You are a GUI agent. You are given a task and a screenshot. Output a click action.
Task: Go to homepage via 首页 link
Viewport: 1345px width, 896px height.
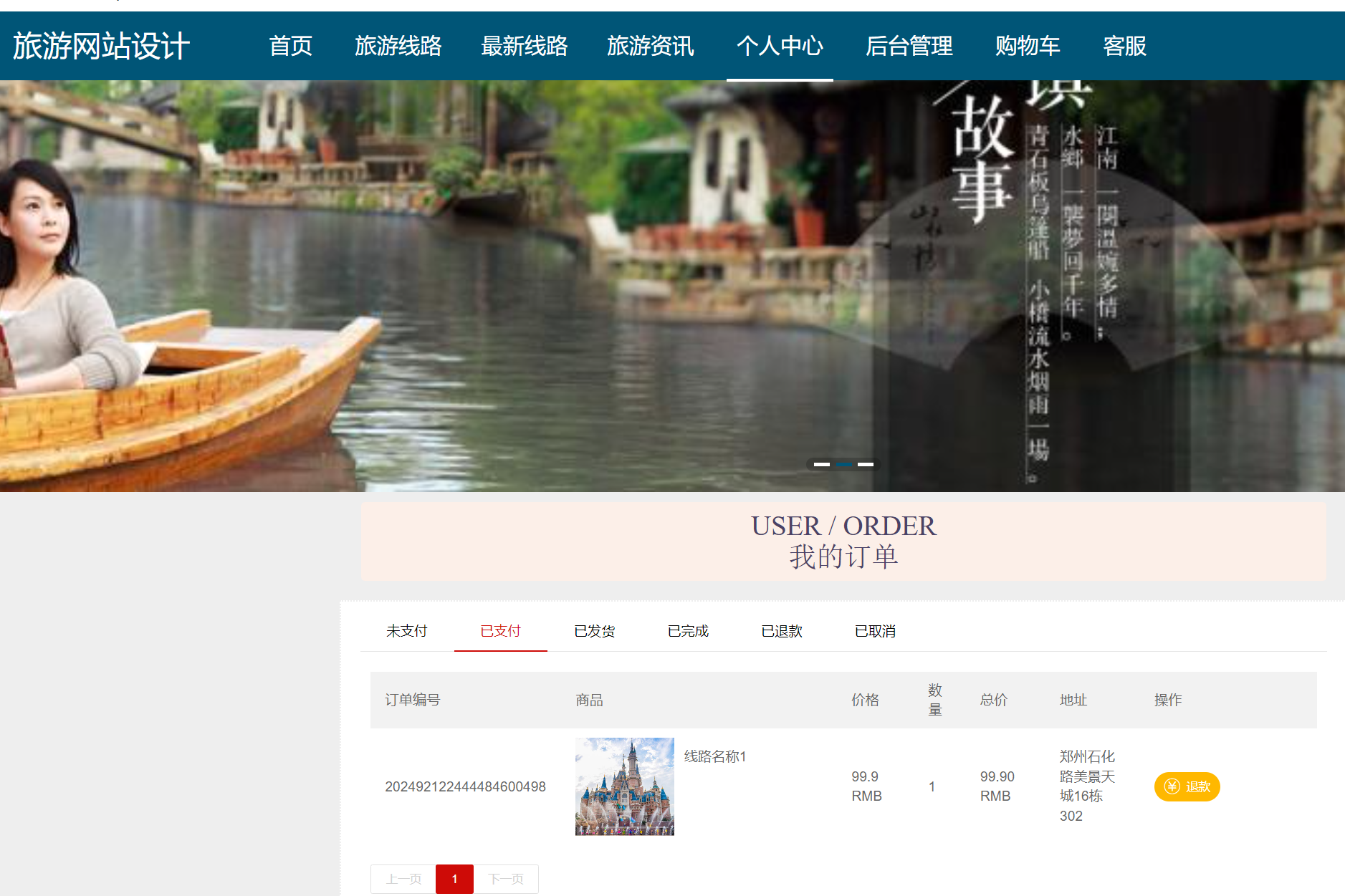pyautogui.click(x=291, y=46)
